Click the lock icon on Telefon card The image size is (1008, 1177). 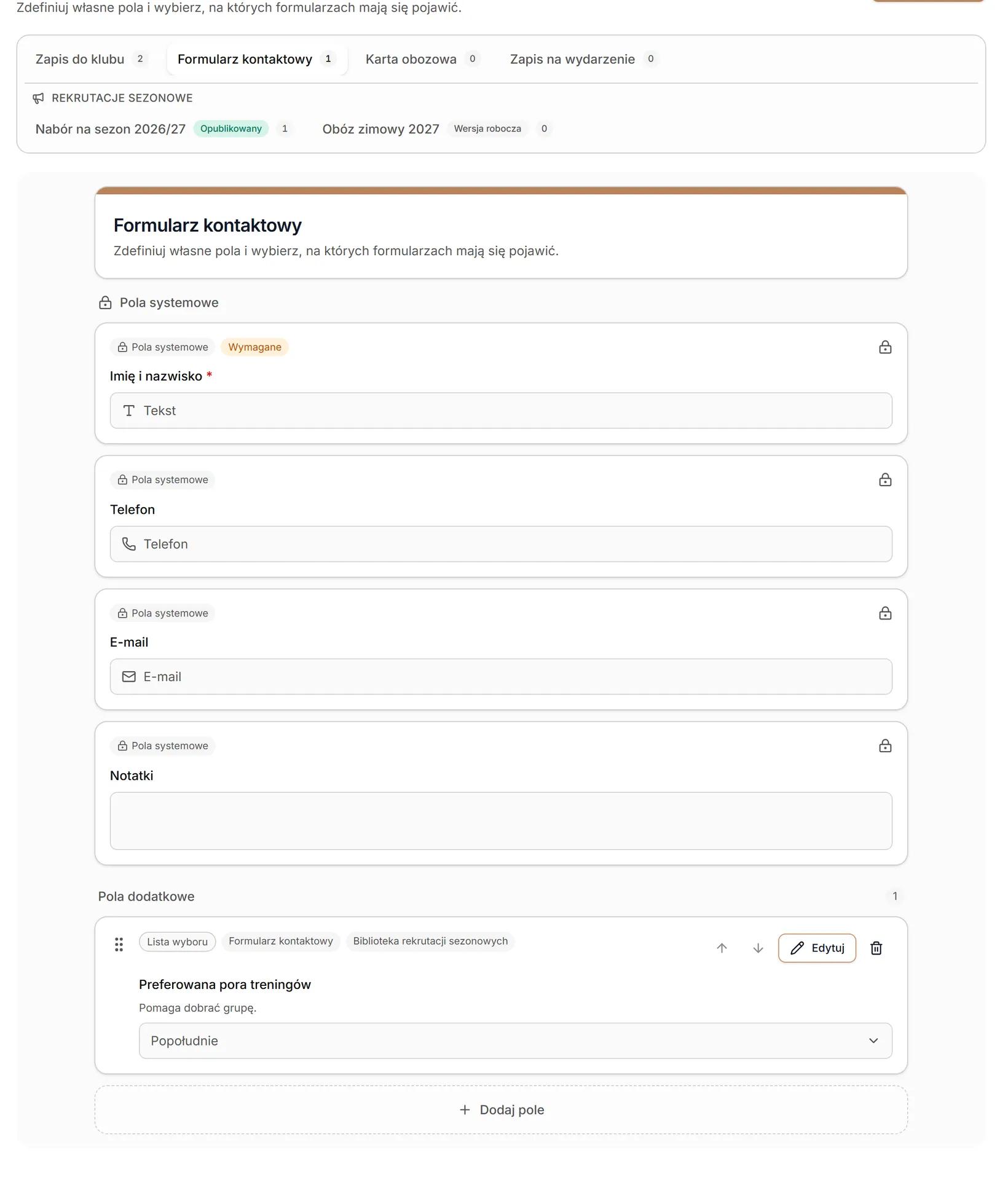[885, 479]
